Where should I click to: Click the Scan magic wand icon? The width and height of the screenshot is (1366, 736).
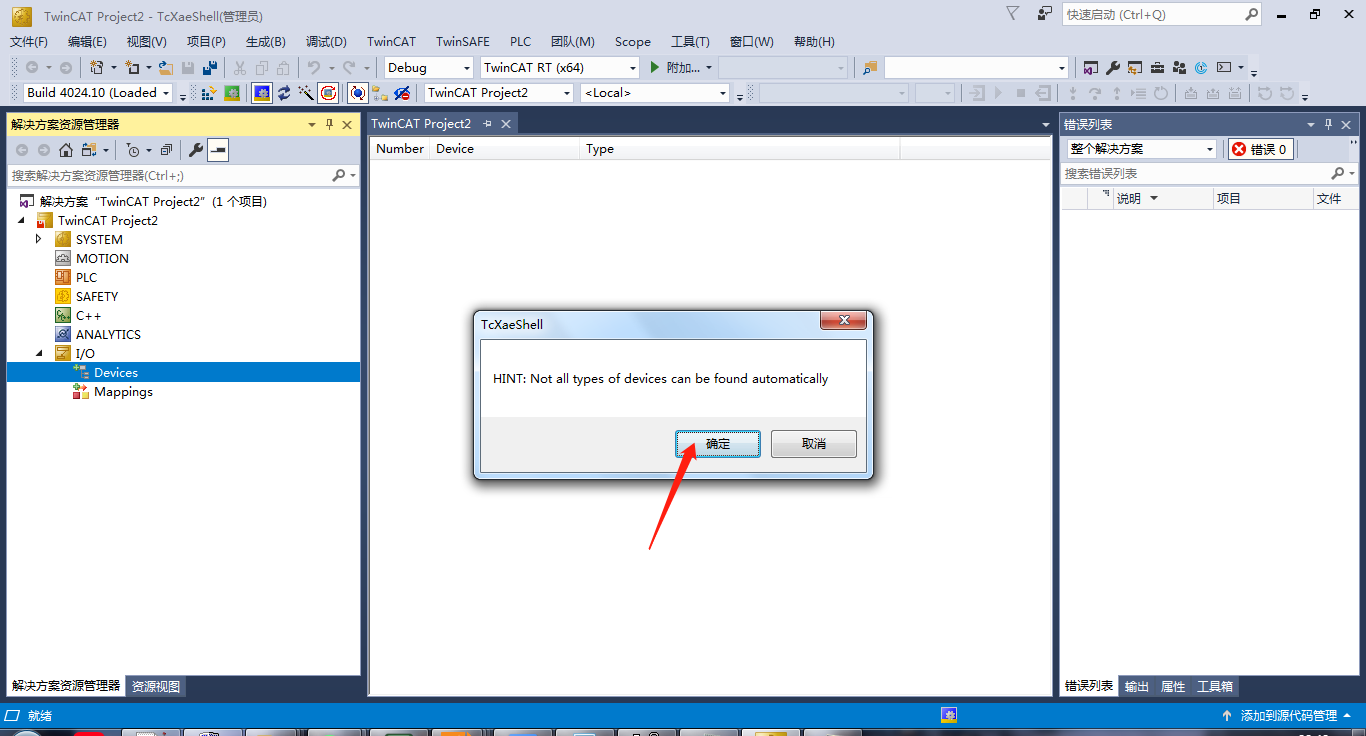[306, 93]
